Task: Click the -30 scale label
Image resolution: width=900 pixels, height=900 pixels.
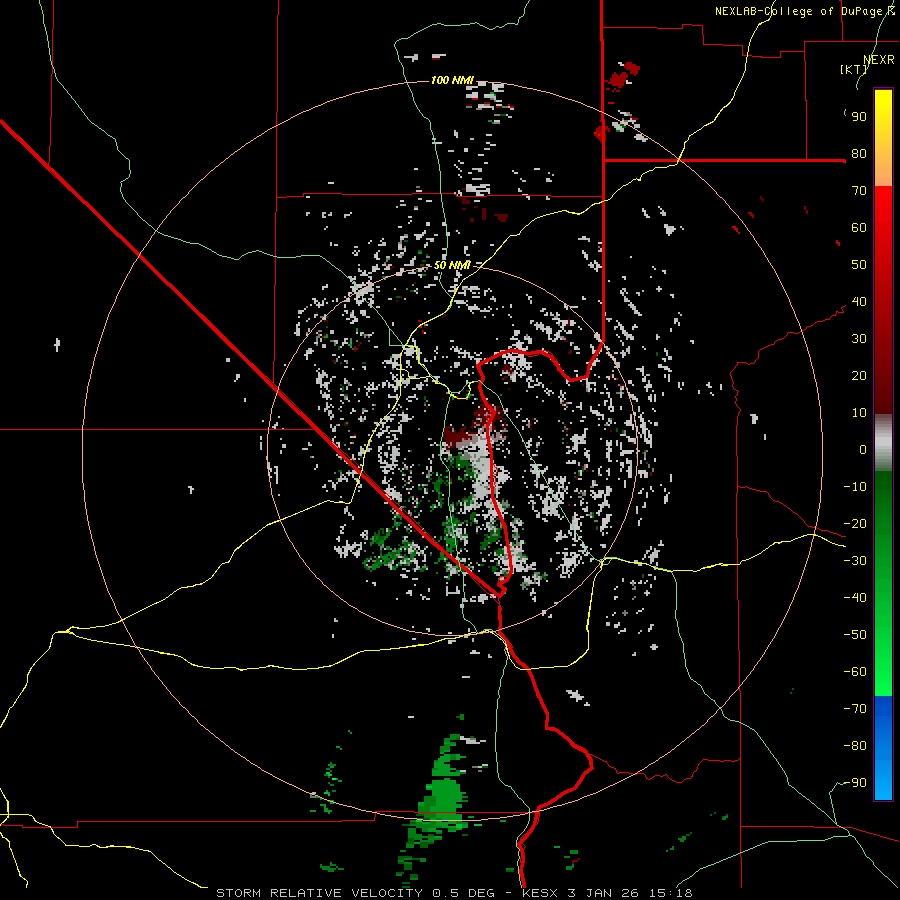Action: [855, 561]
